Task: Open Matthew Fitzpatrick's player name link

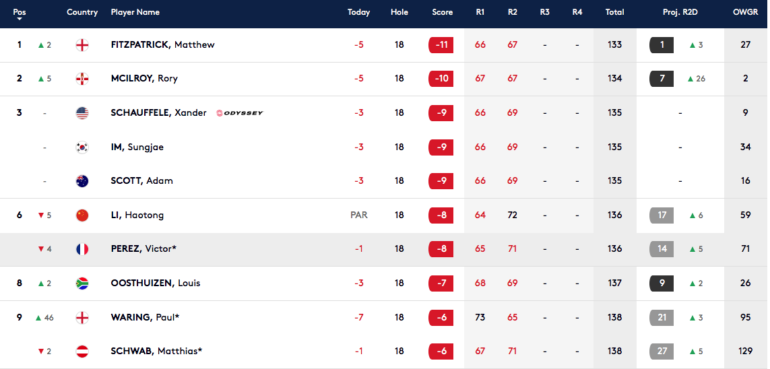Action: [163, 45]
